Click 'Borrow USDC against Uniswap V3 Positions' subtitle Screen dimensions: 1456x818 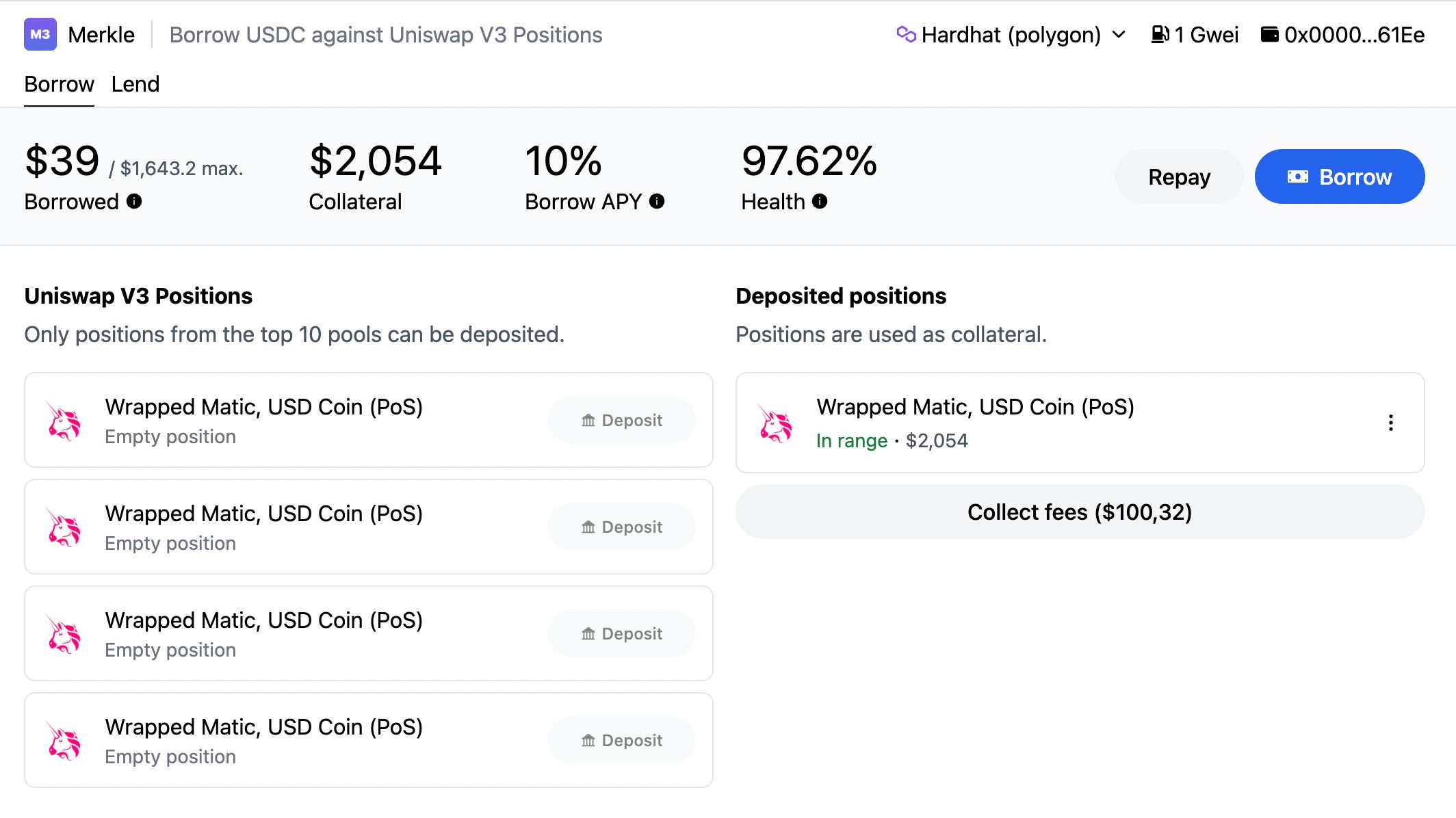pyautogui.click(x=386, y=34)
